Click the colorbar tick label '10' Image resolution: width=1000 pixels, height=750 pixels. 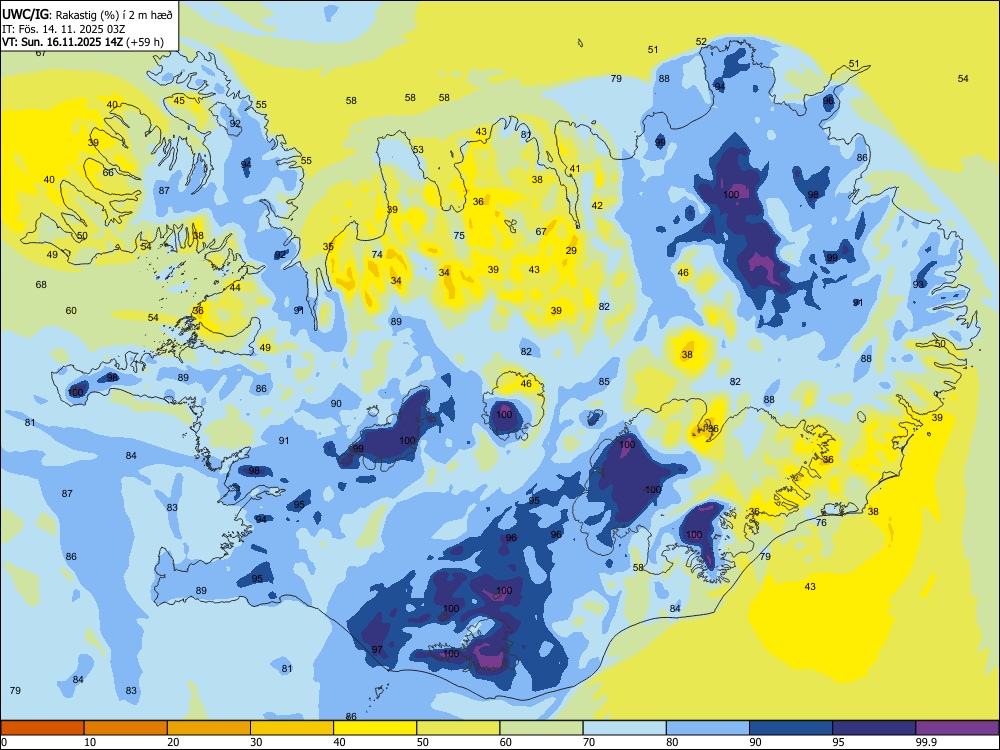tap(90, 742)
